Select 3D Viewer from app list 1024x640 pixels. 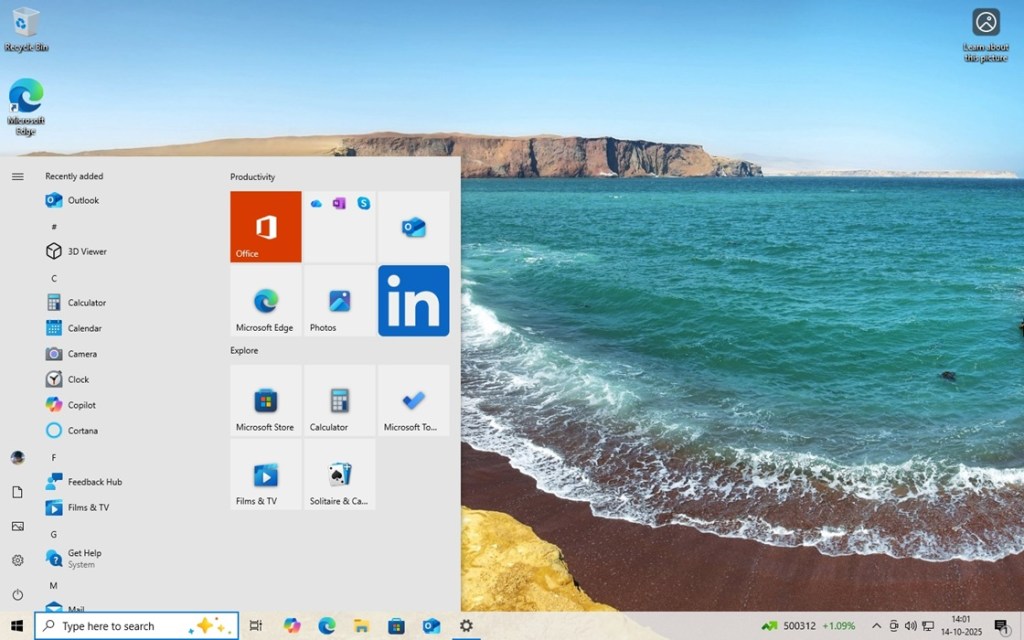[87, 252]
